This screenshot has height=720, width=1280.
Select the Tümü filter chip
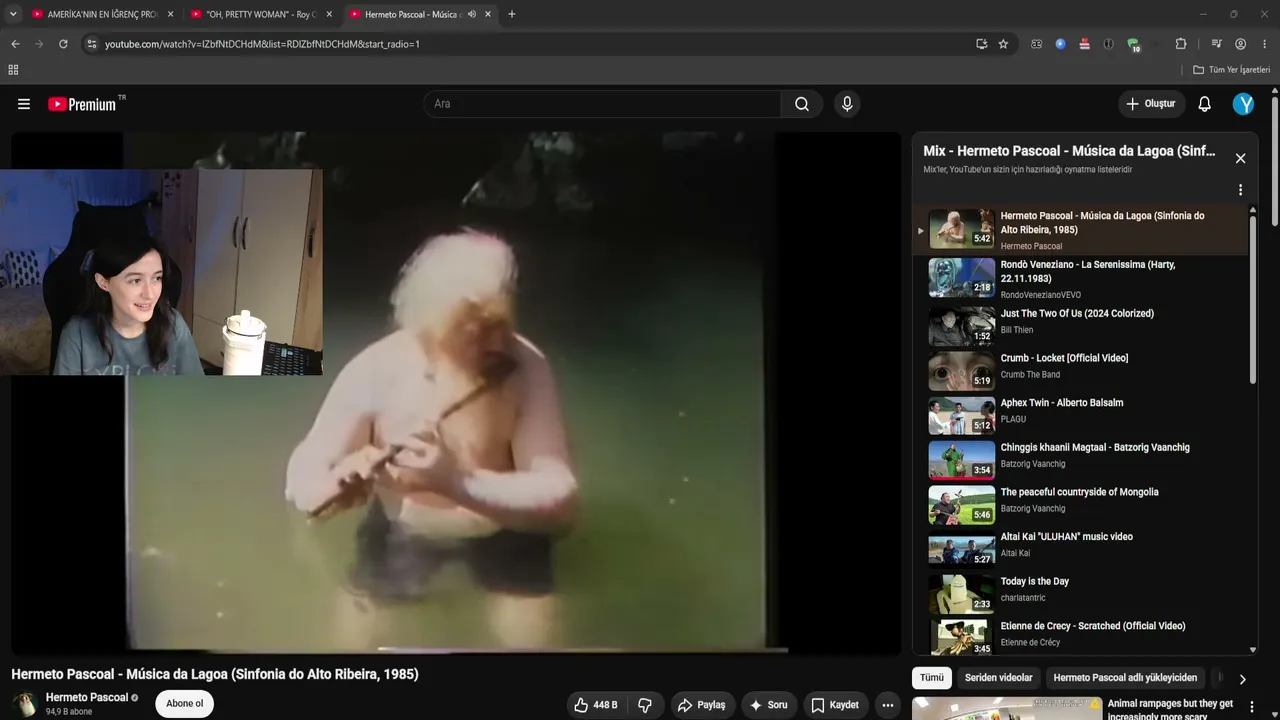[x=932, y=678]
